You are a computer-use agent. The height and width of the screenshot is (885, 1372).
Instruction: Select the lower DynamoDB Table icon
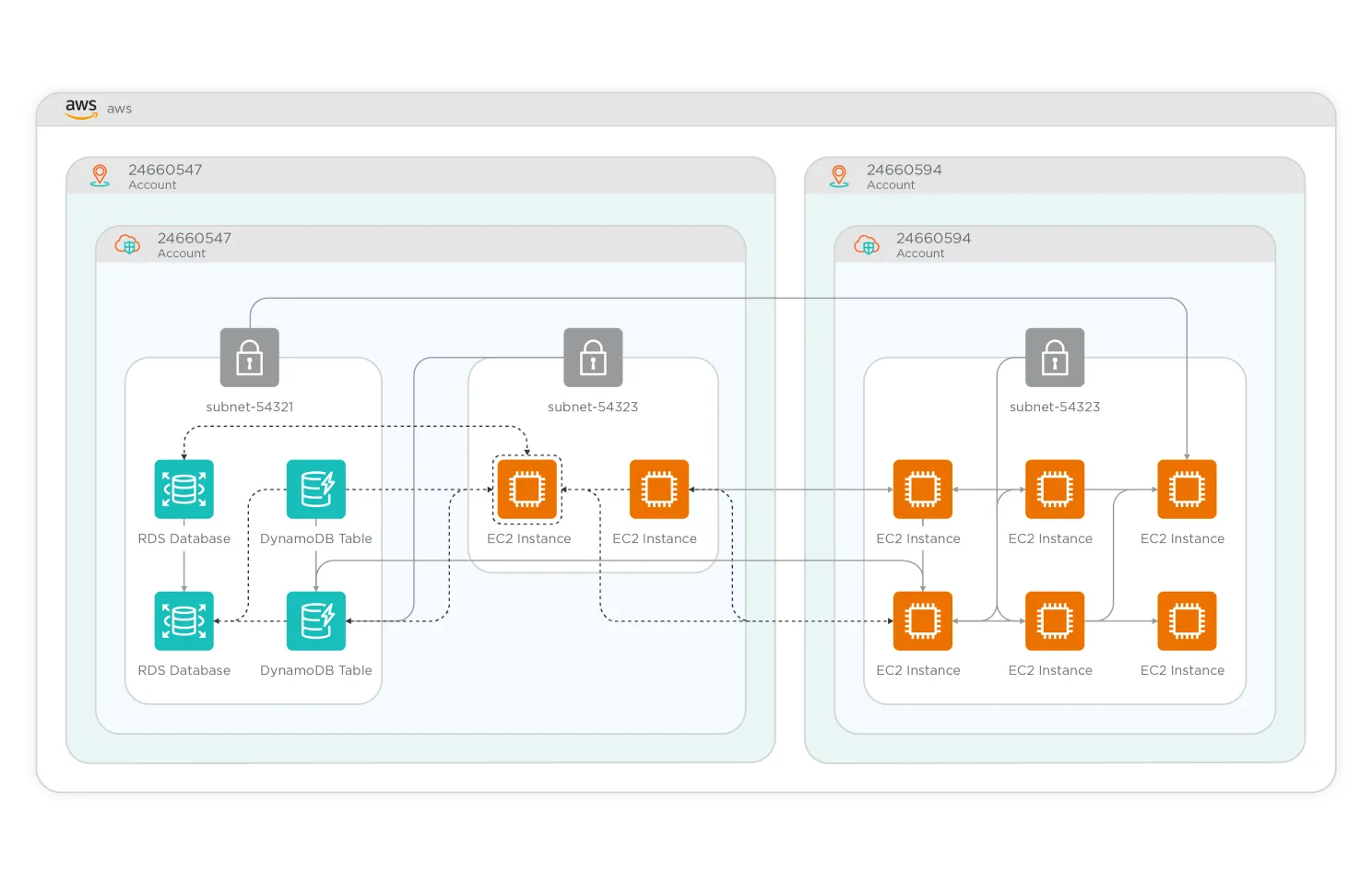click(x=316, y=621)
